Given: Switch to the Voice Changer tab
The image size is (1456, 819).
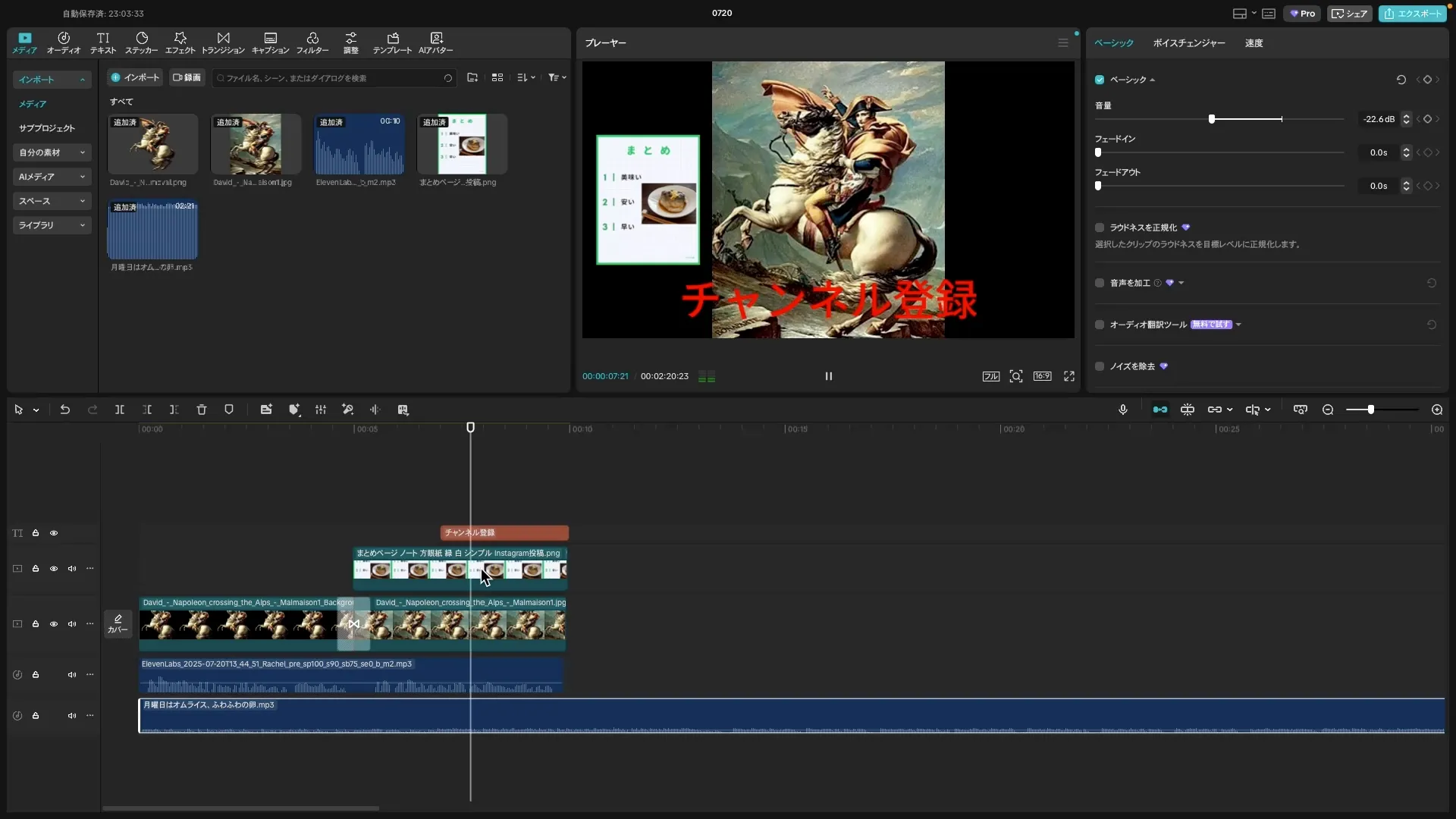Looking at the screenshot, I should point(1188,43).
